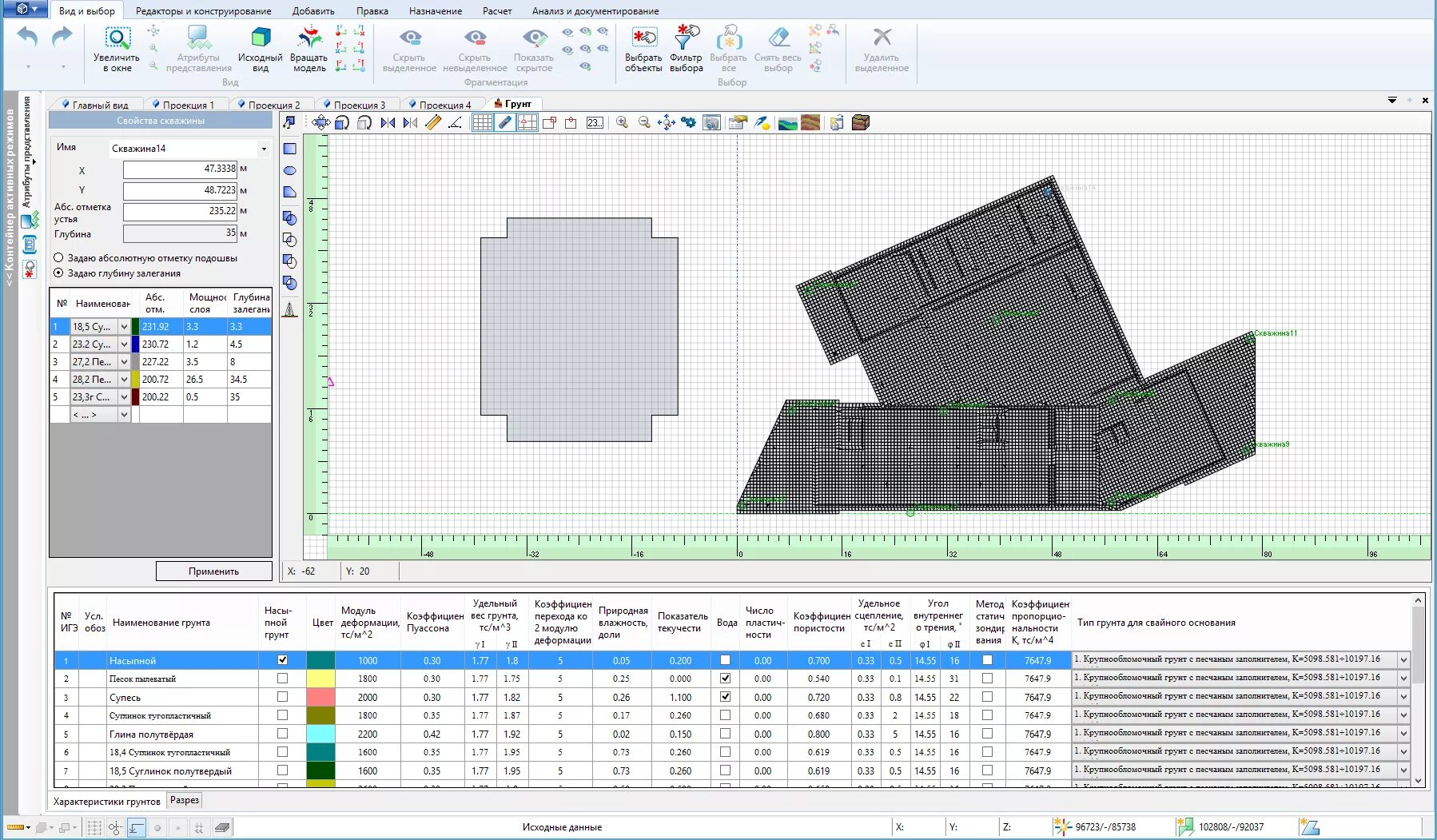Screen dimensions: 1437x840
Task: Click the terrain surface icon in soil toolbar
Action: (788, 122)
